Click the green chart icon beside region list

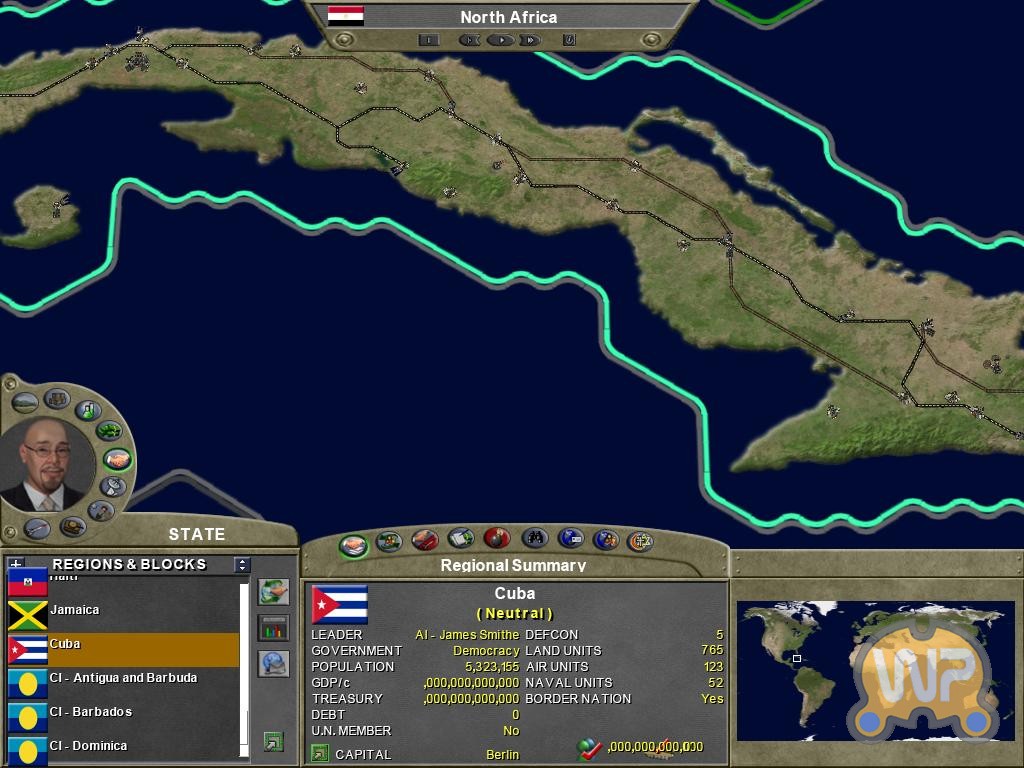tap(273, 627)
